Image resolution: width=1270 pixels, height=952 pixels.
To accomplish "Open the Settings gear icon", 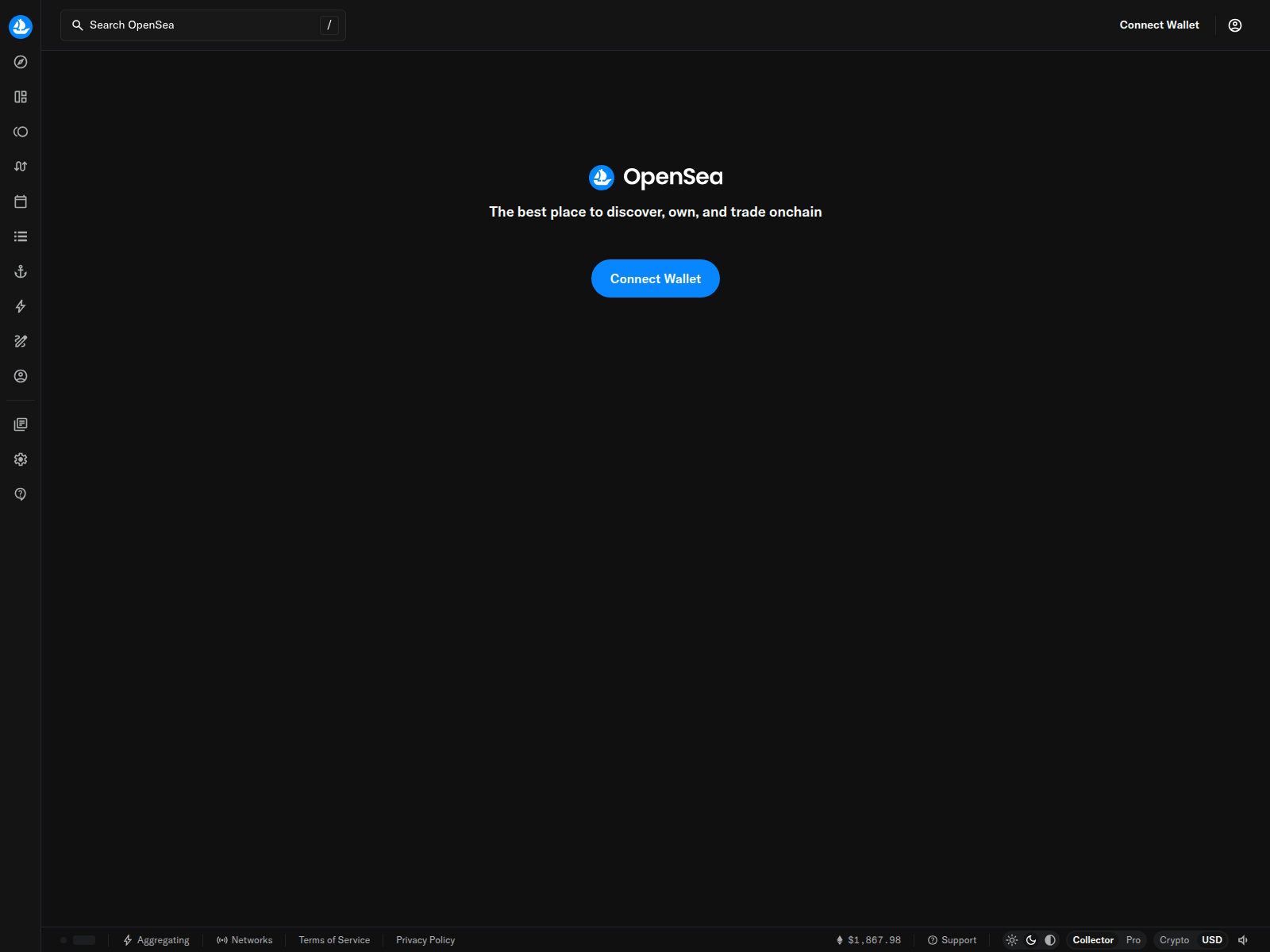I will pyautogui.click(x=21, y=459).
